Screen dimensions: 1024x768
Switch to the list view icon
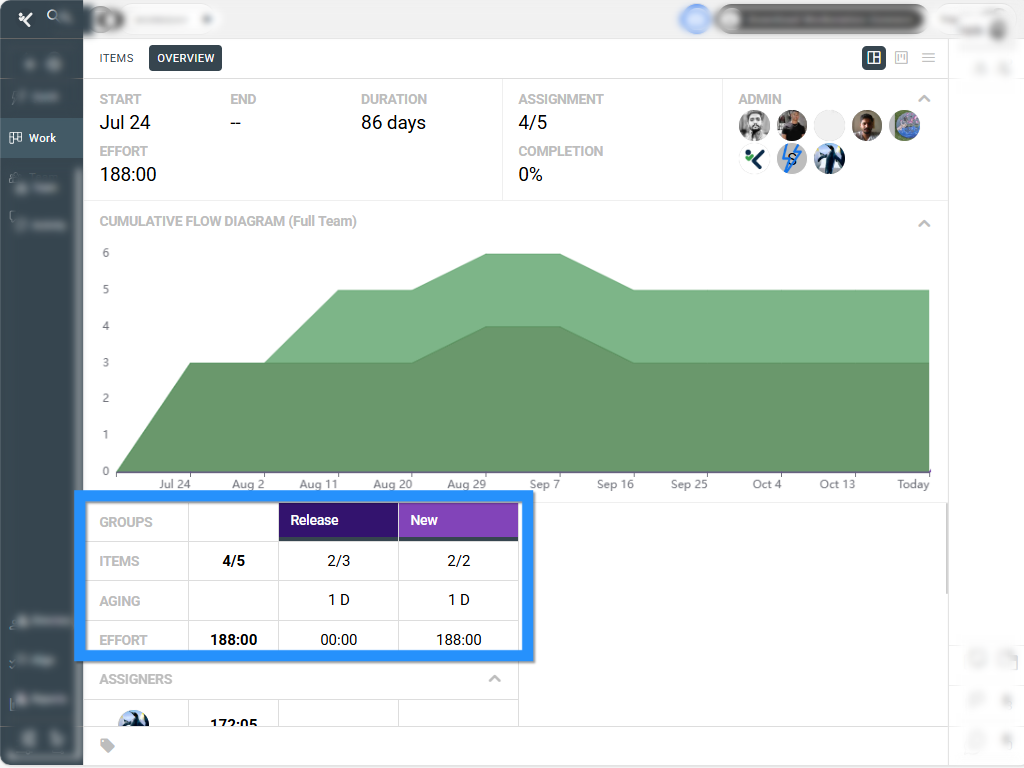[x=928, y=58]
